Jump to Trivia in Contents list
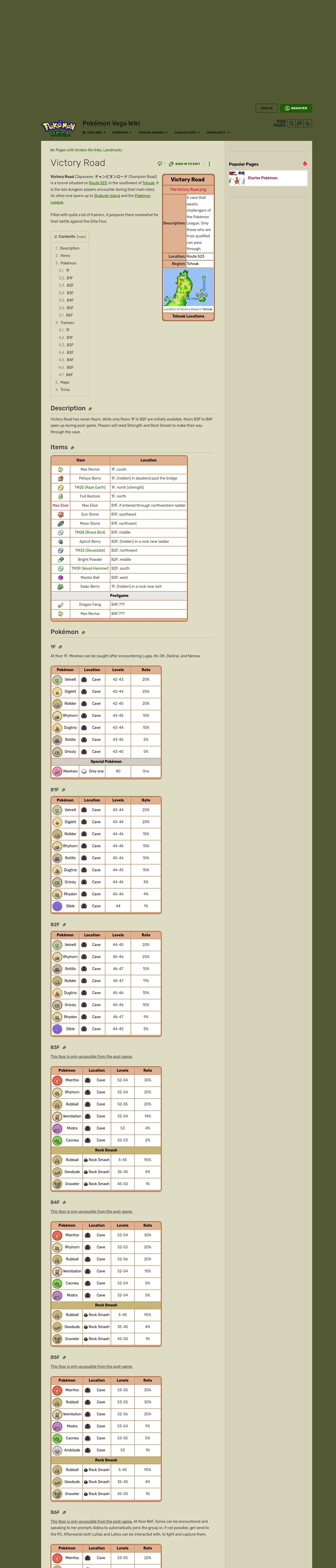 pos(65,390)
